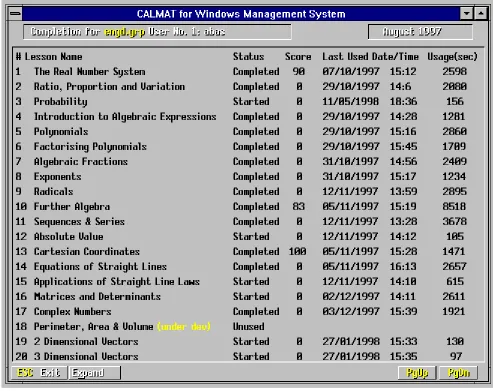Image resolution: width=493 pixels, height=391 pixels.
Task: Click usage value 3678
Action: pyautogui.click(x=454, y=222)
